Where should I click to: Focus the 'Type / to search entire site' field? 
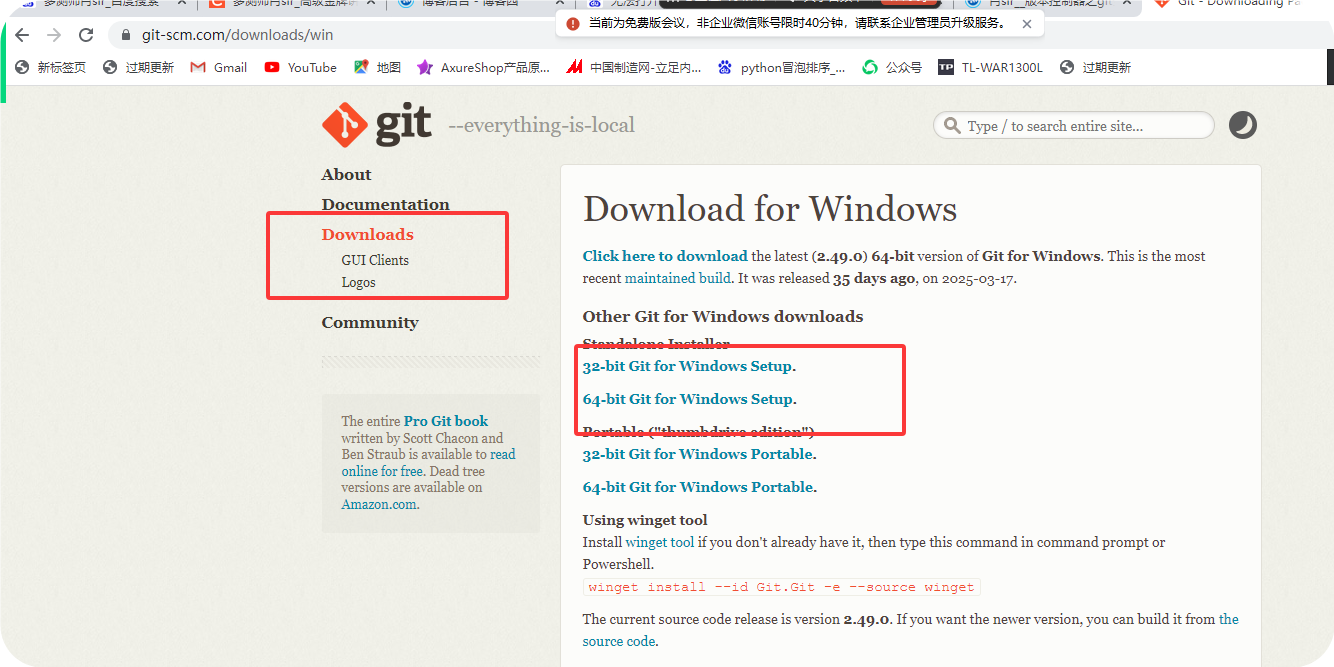pos(1074,126)
